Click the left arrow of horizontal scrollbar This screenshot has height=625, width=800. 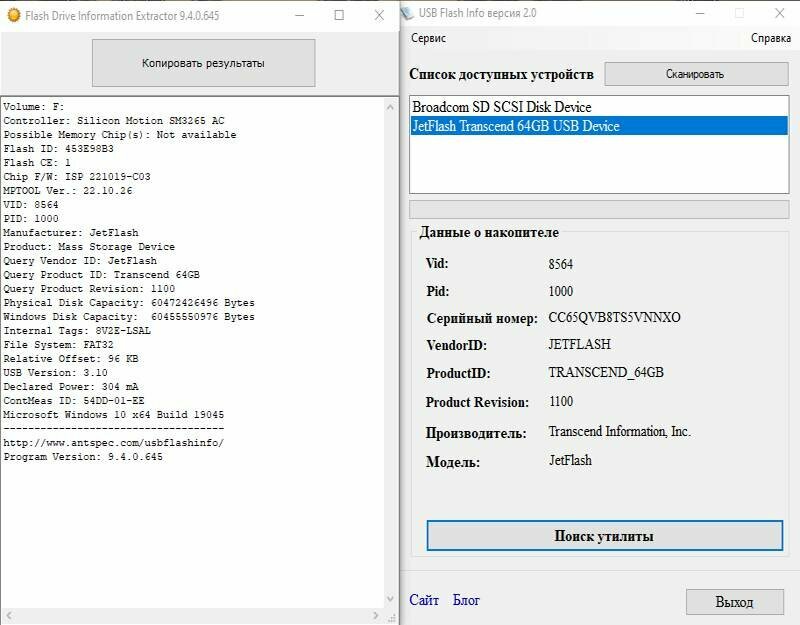pos(9,615)
